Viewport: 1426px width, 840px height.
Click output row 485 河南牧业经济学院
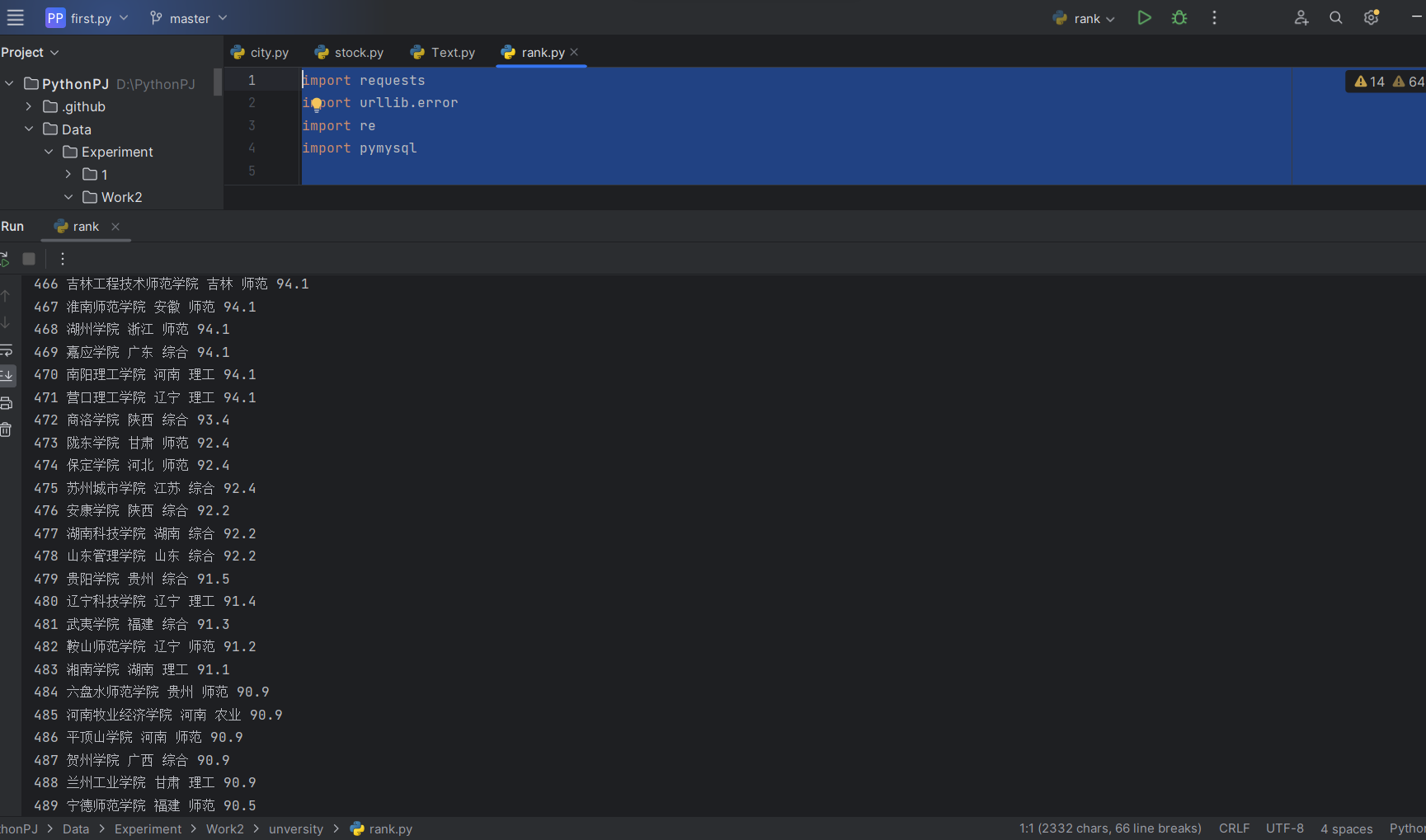(158, 715)
